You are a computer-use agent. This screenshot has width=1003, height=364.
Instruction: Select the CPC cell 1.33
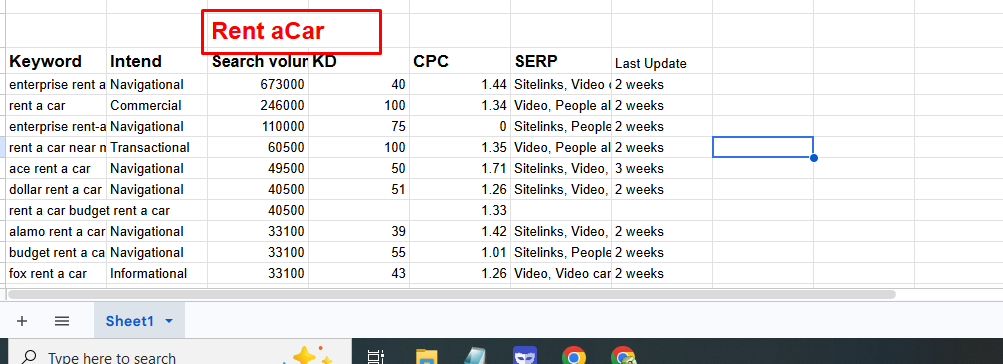[x=460, y=210]
